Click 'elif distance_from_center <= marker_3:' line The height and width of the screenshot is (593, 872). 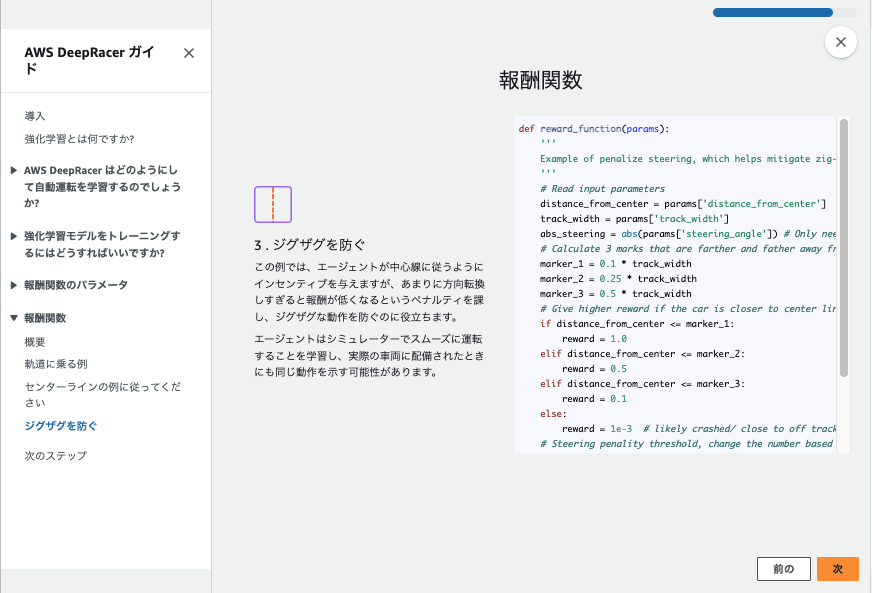(x=642, y=384)
